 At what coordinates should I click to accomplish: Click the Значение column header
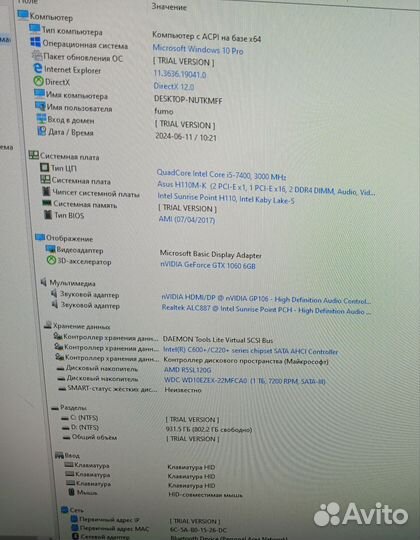click(169, 7)
